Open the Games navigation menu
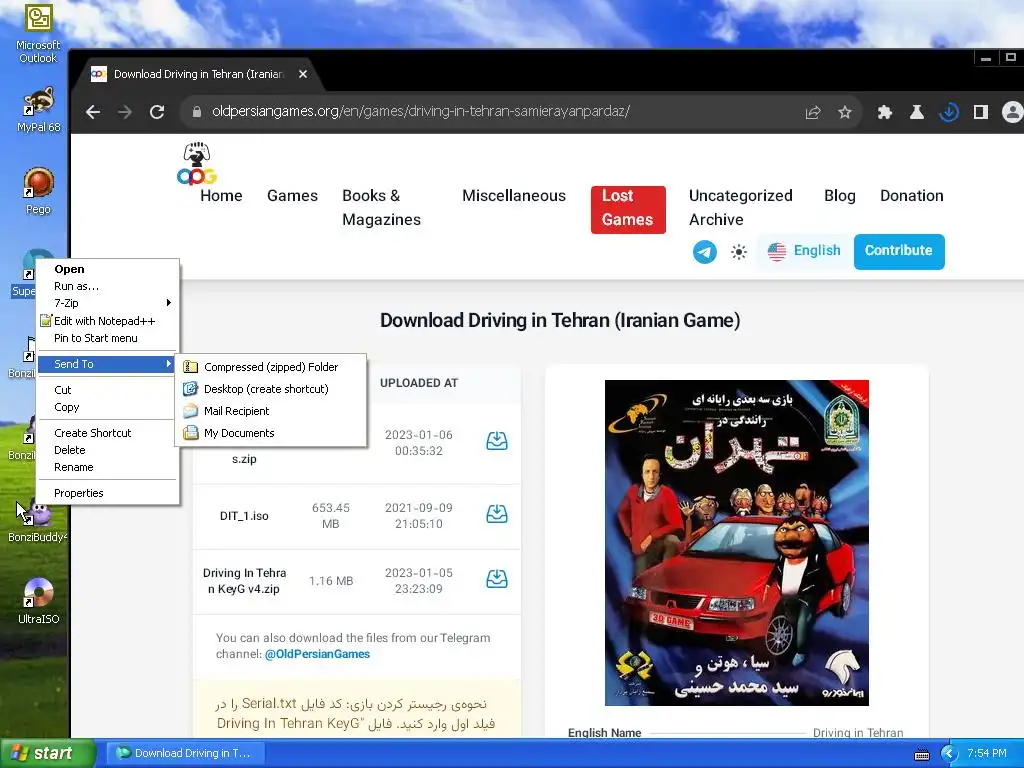This screenshot has width=1024, height=768. (293, 195)
